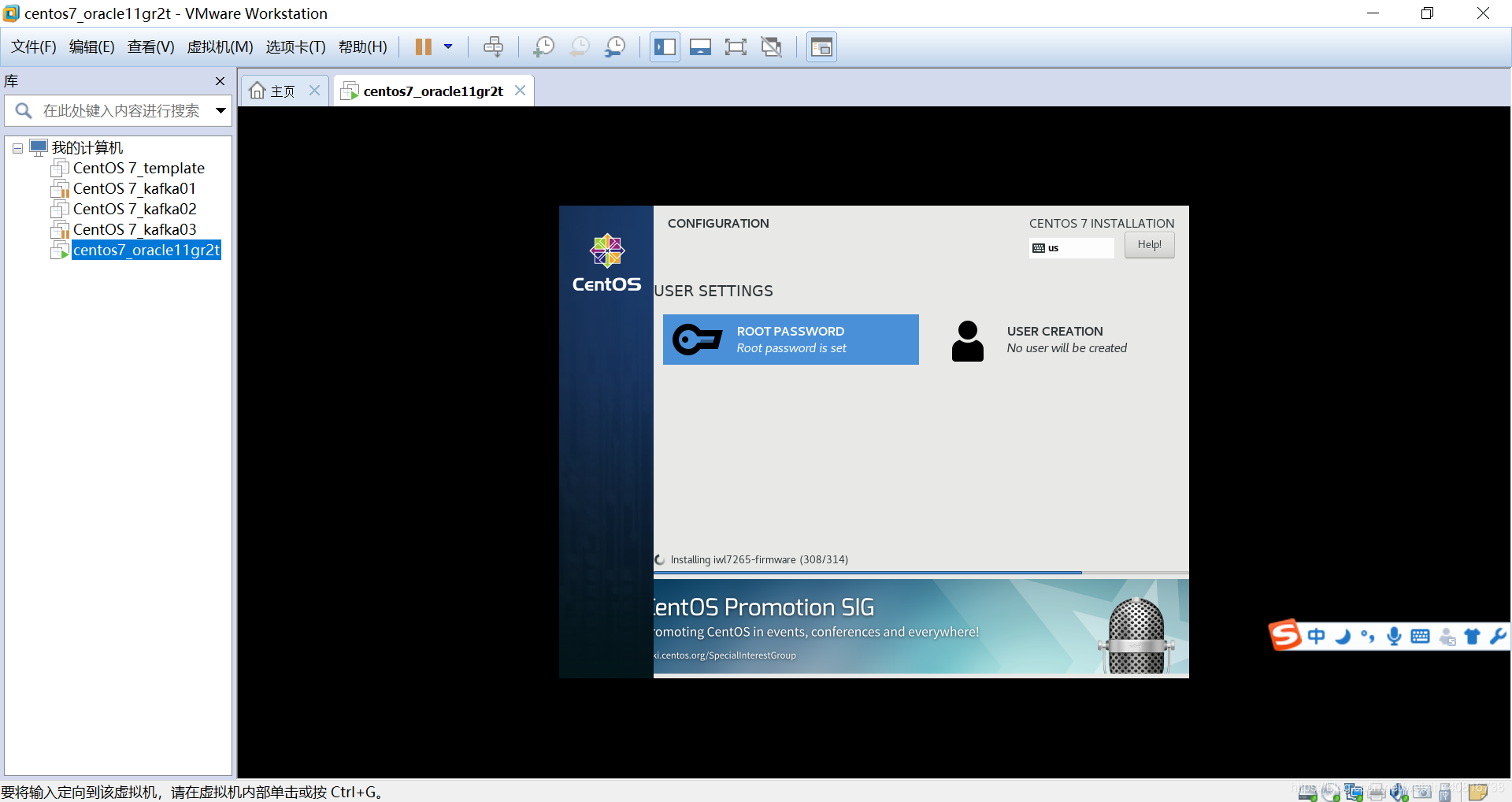Open the power options dropdown arrow
The image size is (1512, 802).
(448, 47)
